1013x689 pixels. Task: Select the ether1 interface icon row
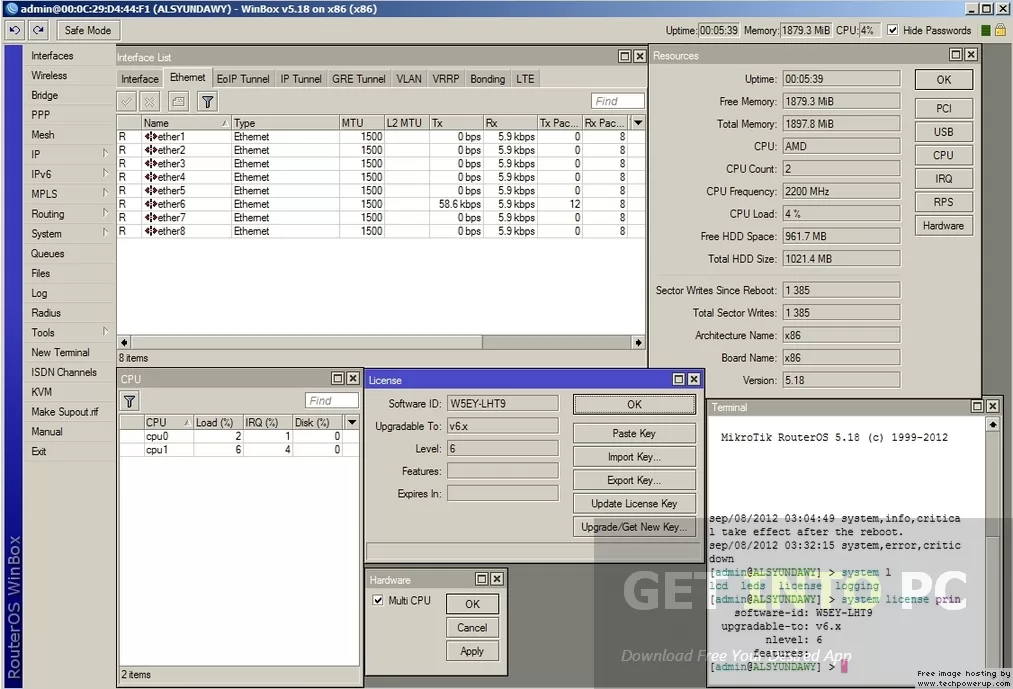(x=381, y=137)
